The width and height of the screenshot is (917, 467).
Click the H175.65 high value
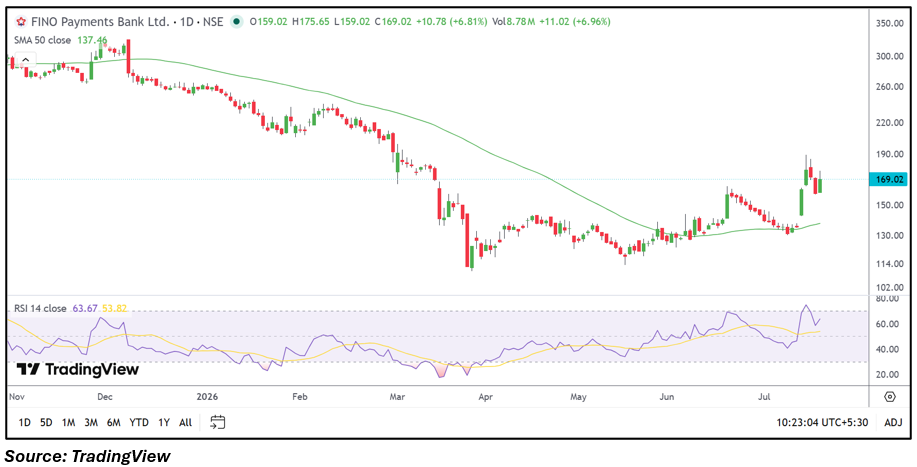pyautogui.click(x=312, y=22)
